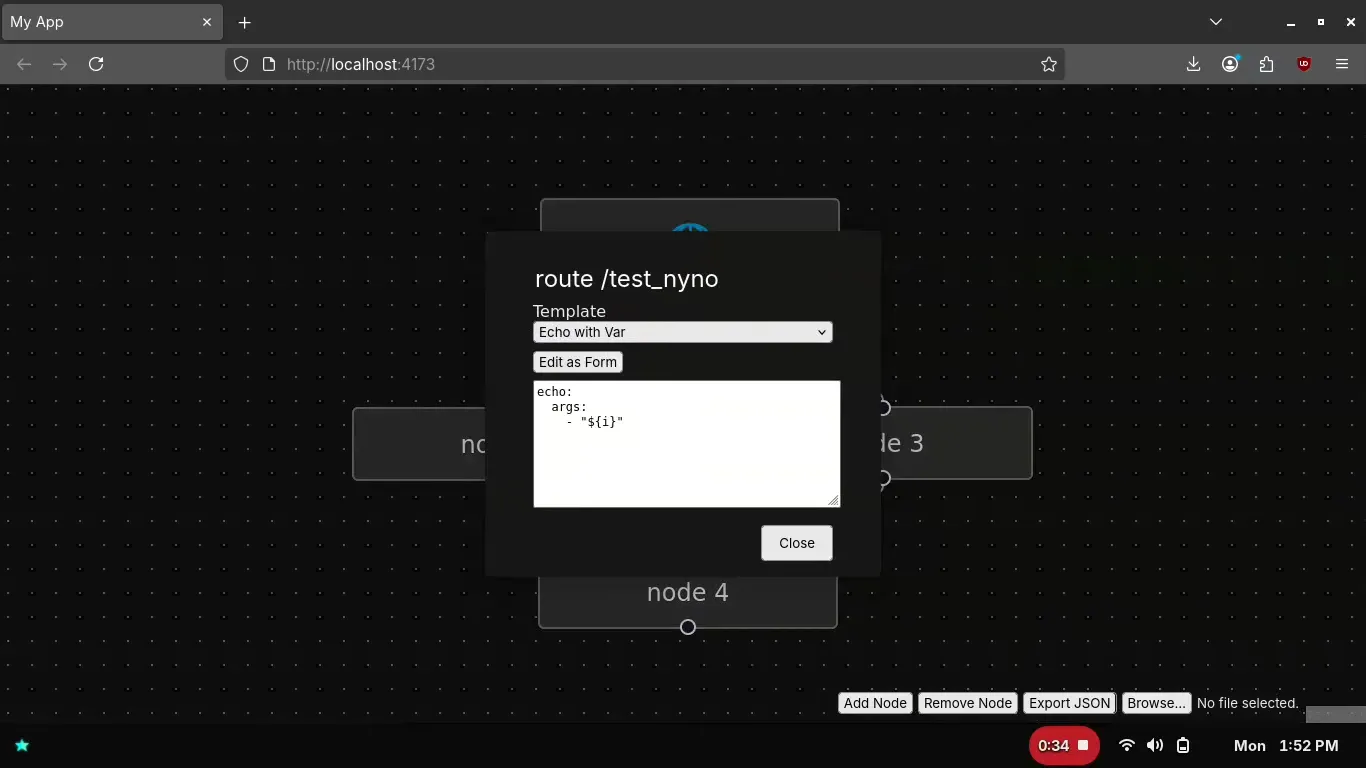Open a new browser tab
The height and width of the screenshot is (768, 1366).
pos(244,22)
